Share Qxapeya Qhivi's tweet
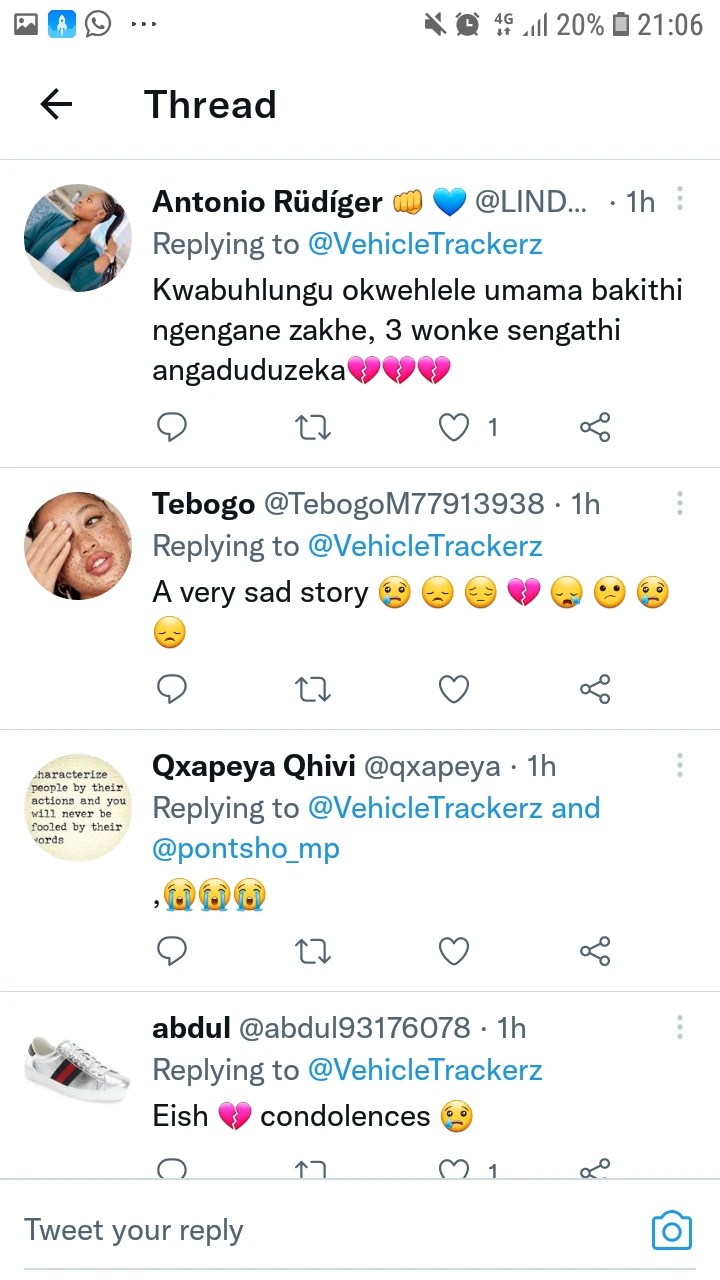The image size is (720, 1280). 595,951
